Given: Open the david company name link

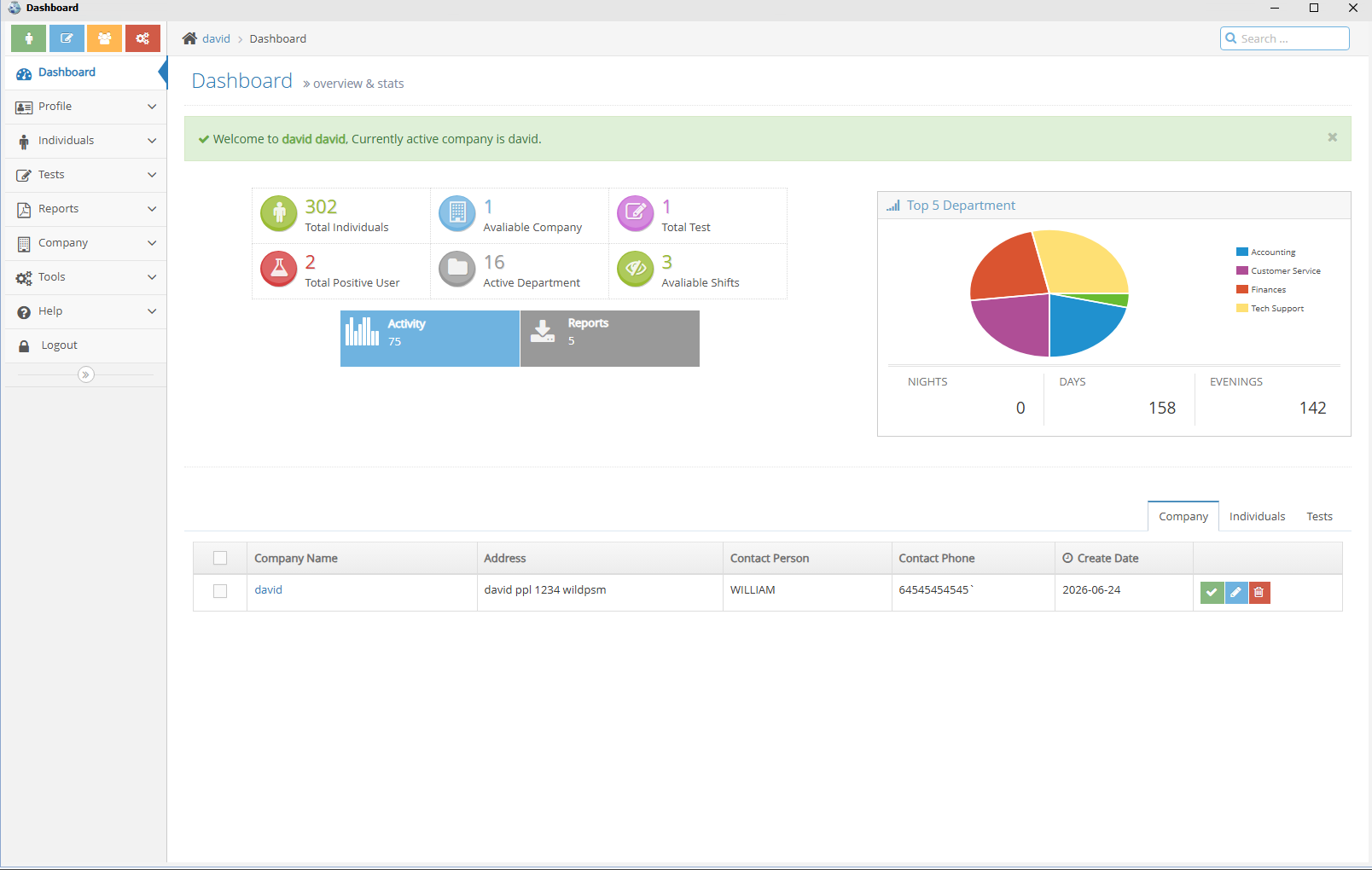Looking at the screenshot, I should click(x=268, y=589).
